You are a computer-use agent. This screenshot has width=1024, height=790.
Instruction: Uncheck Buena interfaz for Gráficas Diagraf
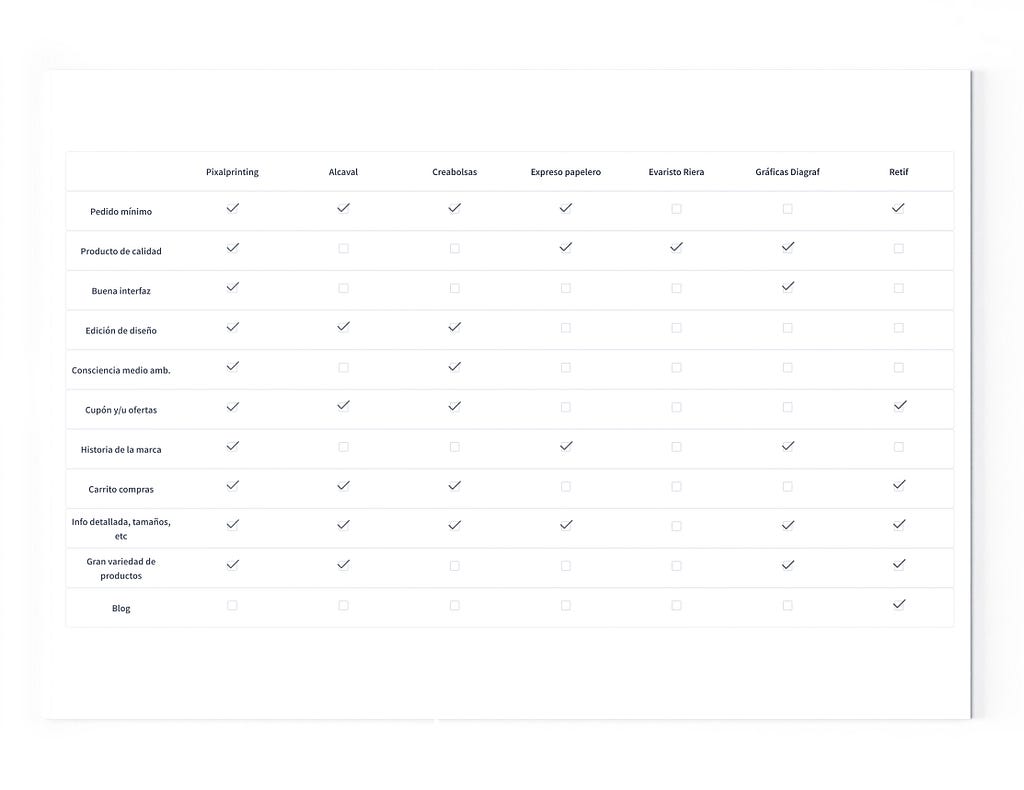tap(788, 287)
